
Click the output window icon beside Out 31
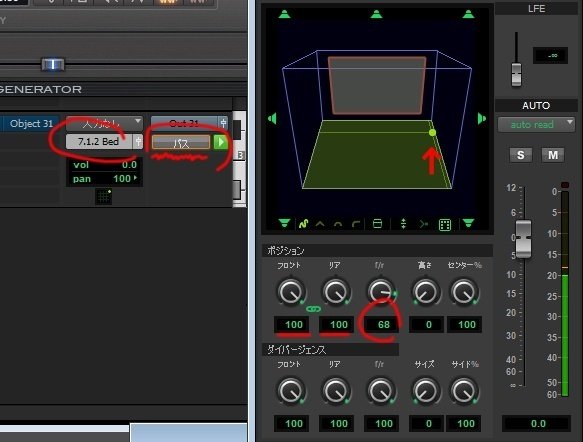tap(223, 123)
